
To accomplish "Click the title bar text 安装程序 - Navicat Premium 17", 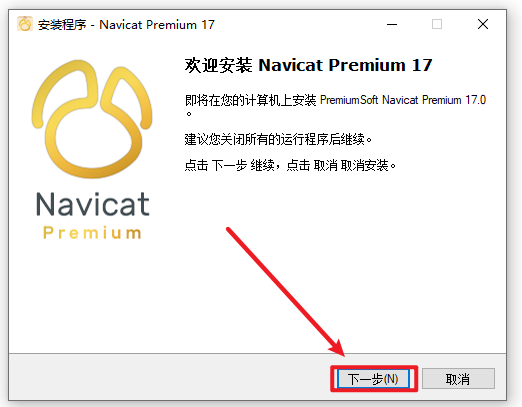I will 126,25.
